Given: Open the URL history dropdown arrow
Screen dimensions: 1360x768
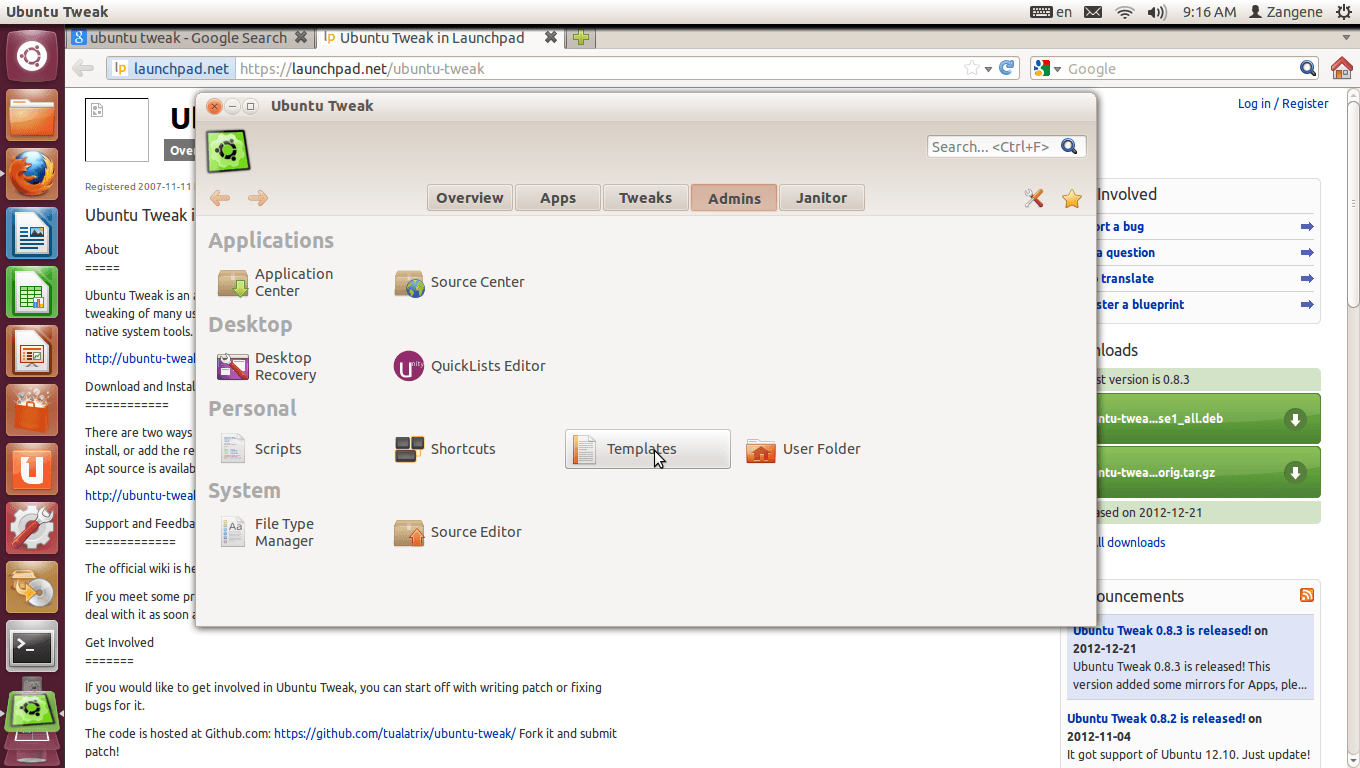Looking at the screenshot, I should click(x=988, y=69).
